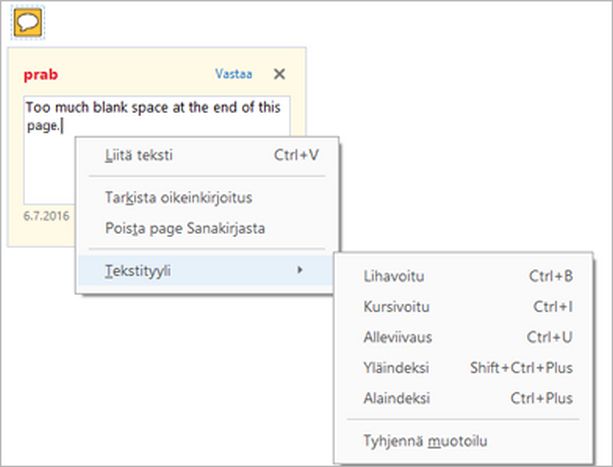Viewport: 613px width, 467px height.
Task: Choose Alleviivaus underline style
Action: 399,337
